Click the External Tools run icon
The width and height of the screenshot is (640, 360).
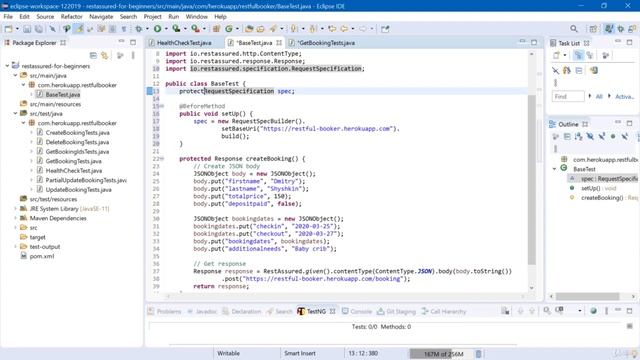point(196,29)
